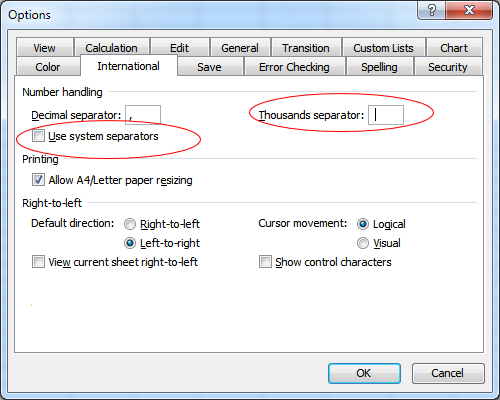
Task: Select Logical cursor movement
Action: pyautogui.click(x=363, y=224)
